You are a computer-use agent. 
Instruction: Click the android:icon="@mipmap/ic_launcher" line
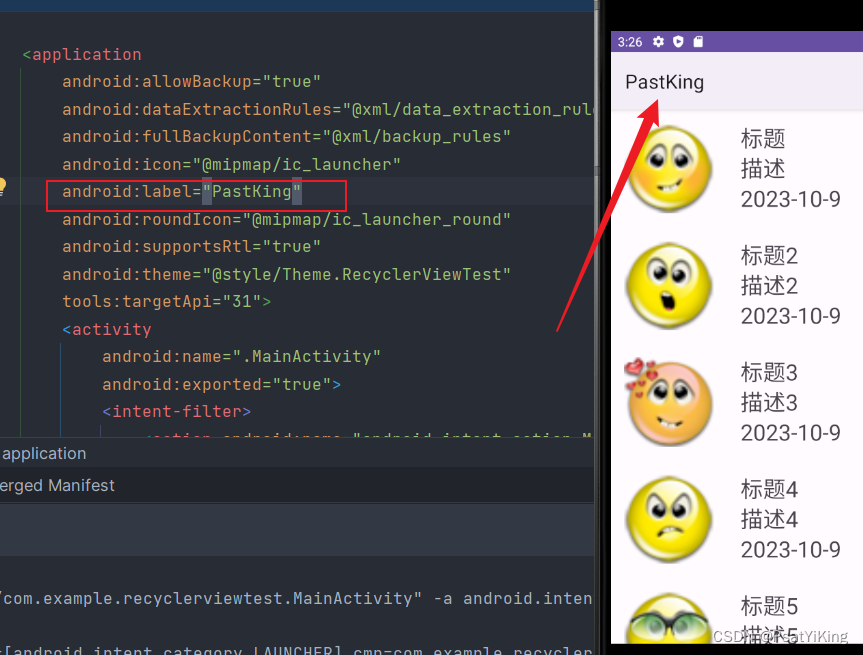231,164
